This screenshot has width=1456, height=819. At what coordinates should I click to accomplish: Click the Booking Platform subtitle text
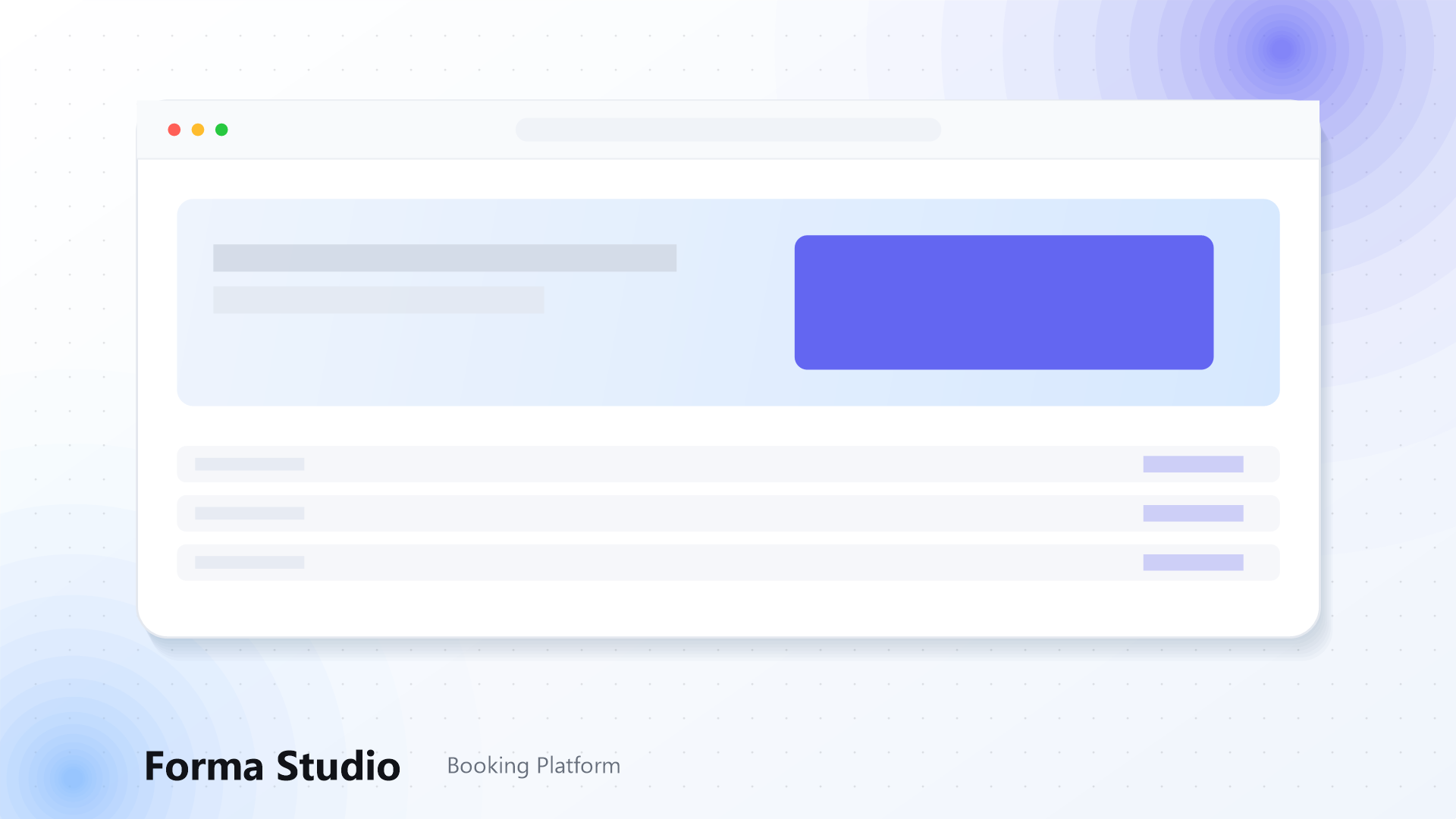534,766
